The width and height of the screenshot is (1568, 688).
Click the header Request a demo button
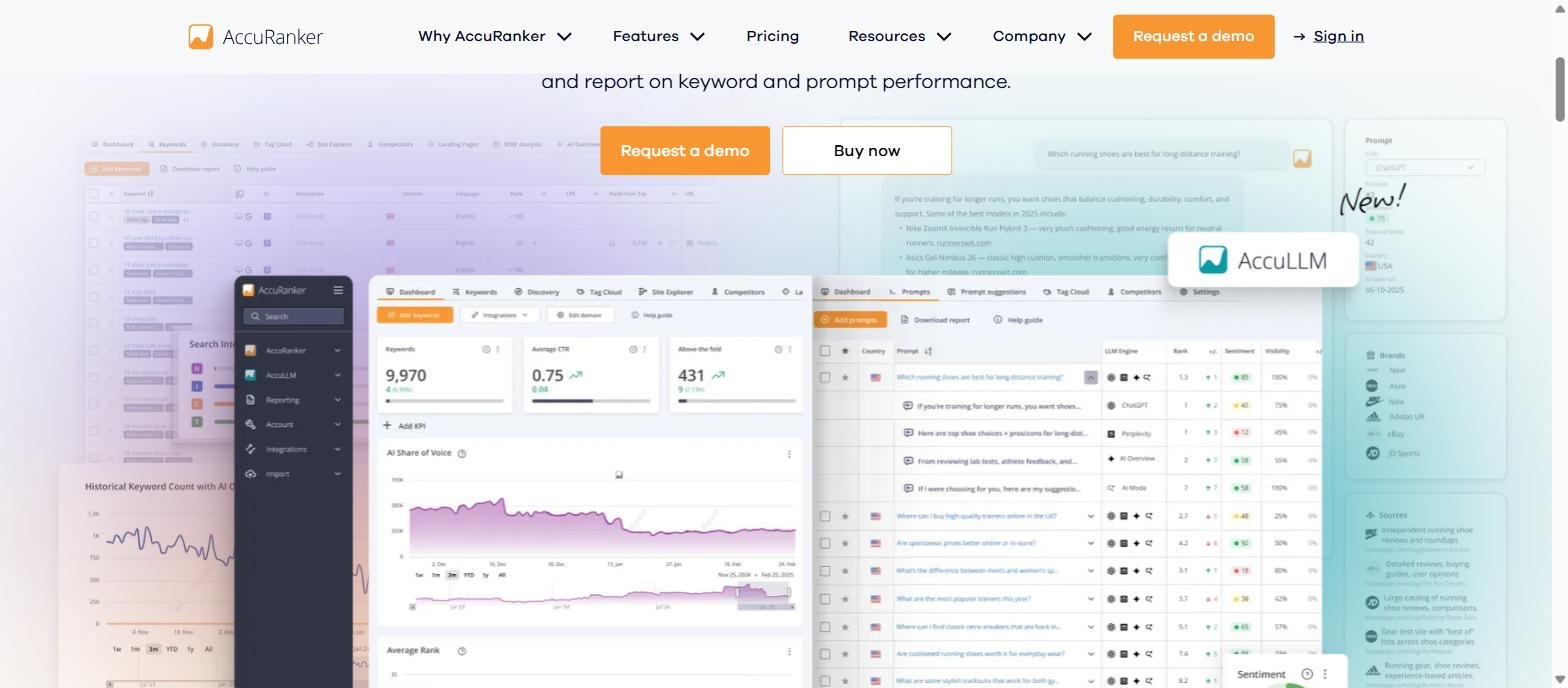pos(1193,37)
